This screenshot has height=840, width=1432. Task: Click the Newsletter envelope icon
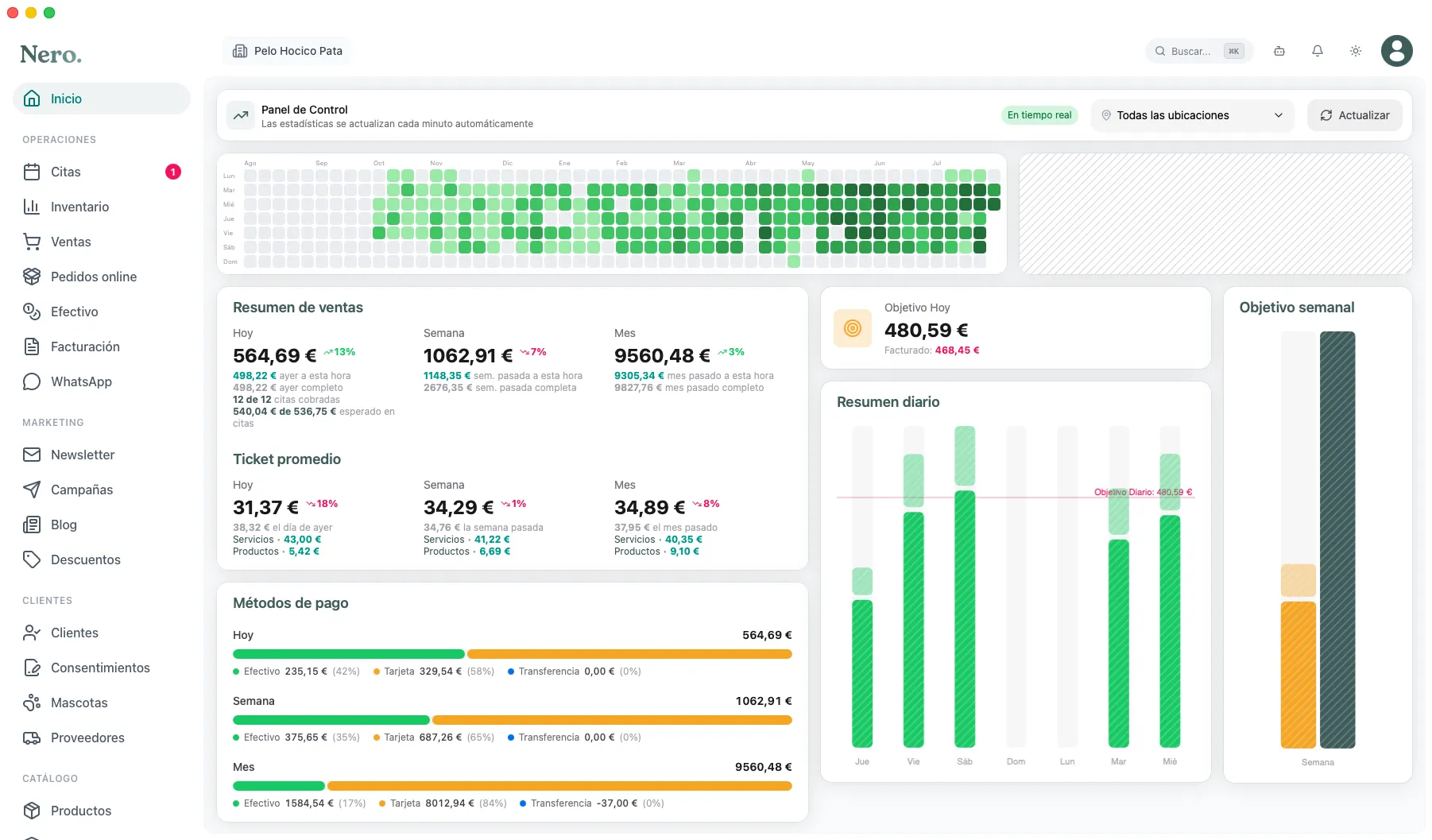coord(32,455)
